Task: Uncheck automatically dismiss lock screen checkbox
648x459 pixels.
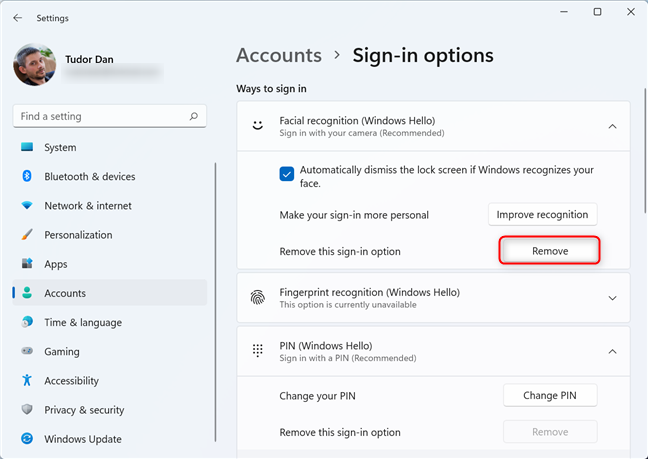Action: point(287,174)
